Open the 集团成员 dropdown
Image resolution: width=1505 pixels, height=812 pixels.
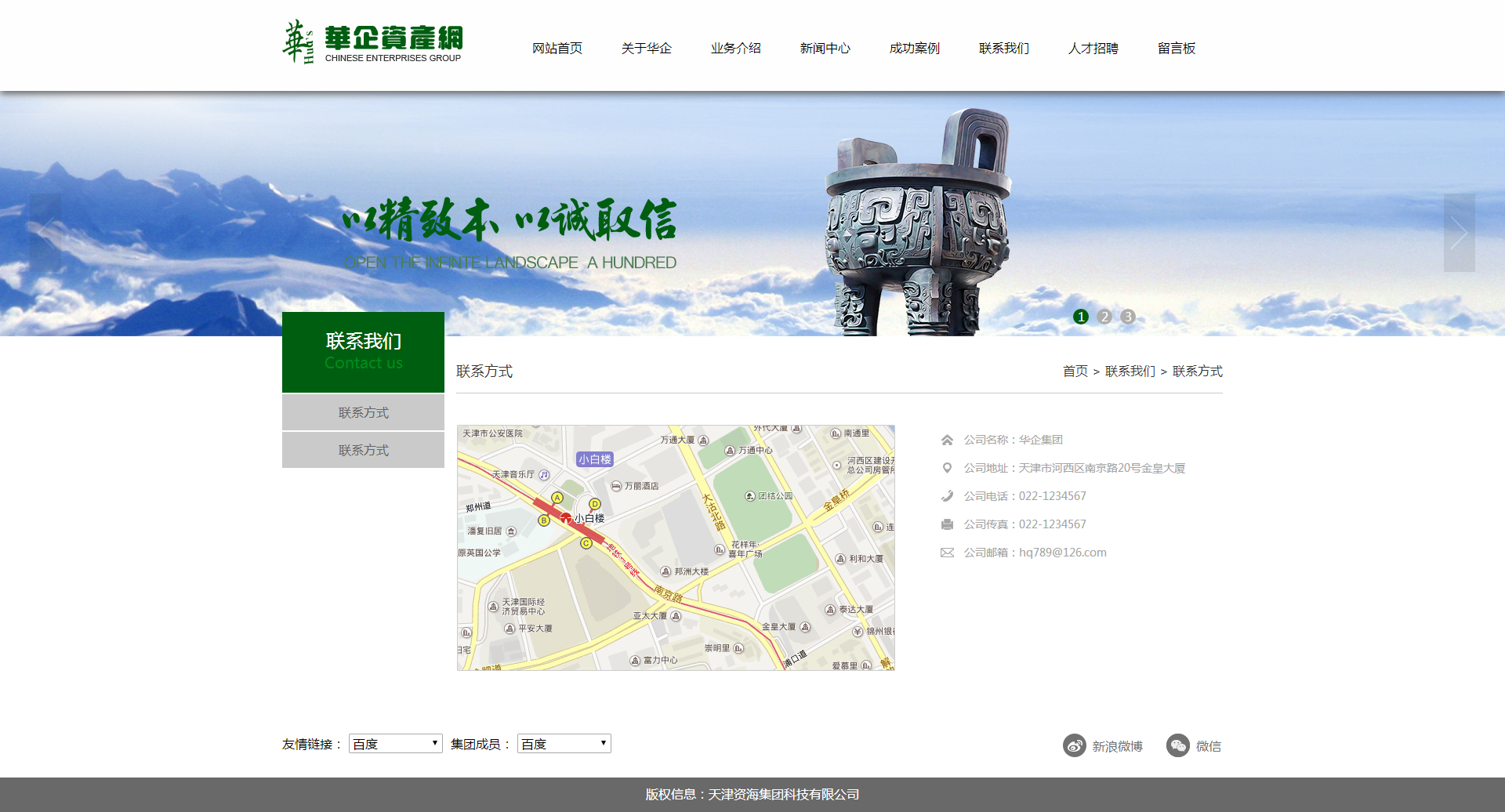click(564, 744)
